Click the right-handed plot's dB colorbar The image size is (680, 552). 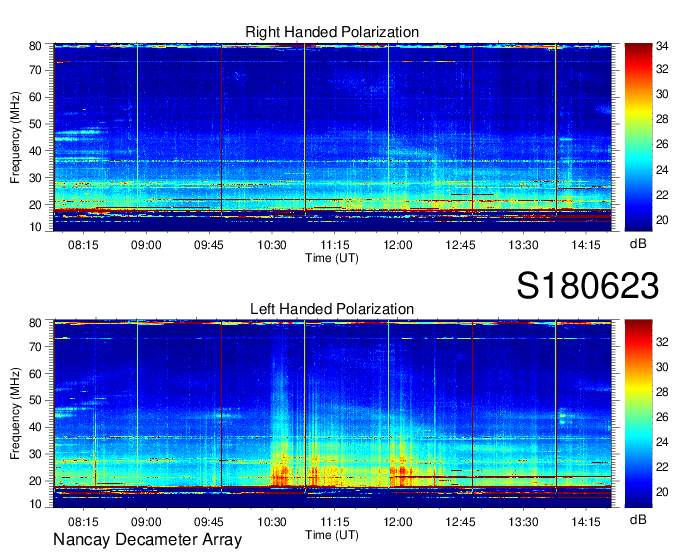tap(638, 137)
